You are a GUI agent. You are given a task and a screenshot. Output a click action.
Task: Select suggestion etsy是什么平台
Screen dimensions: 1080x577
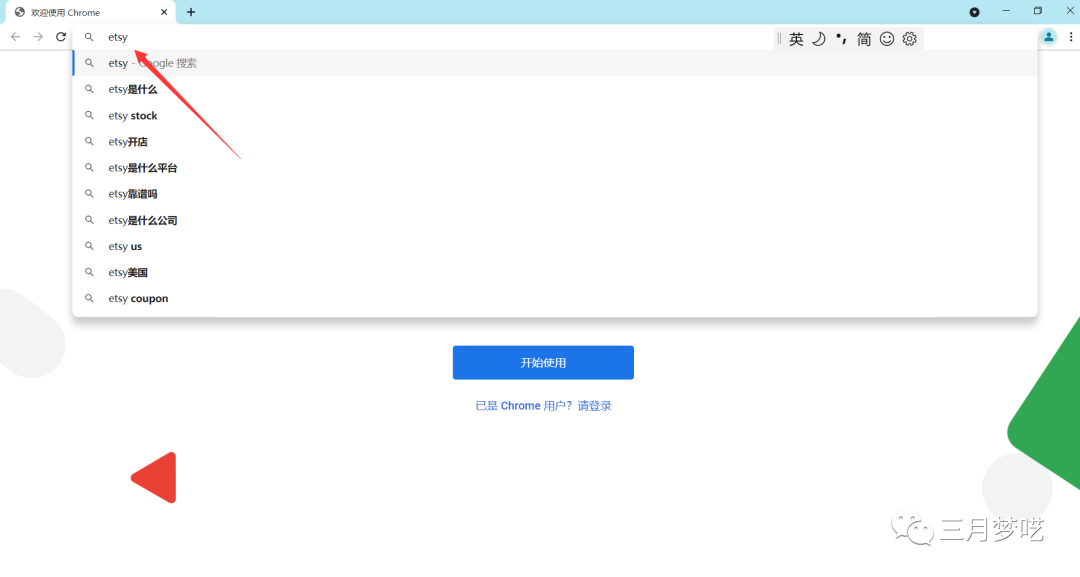point(555,168)
